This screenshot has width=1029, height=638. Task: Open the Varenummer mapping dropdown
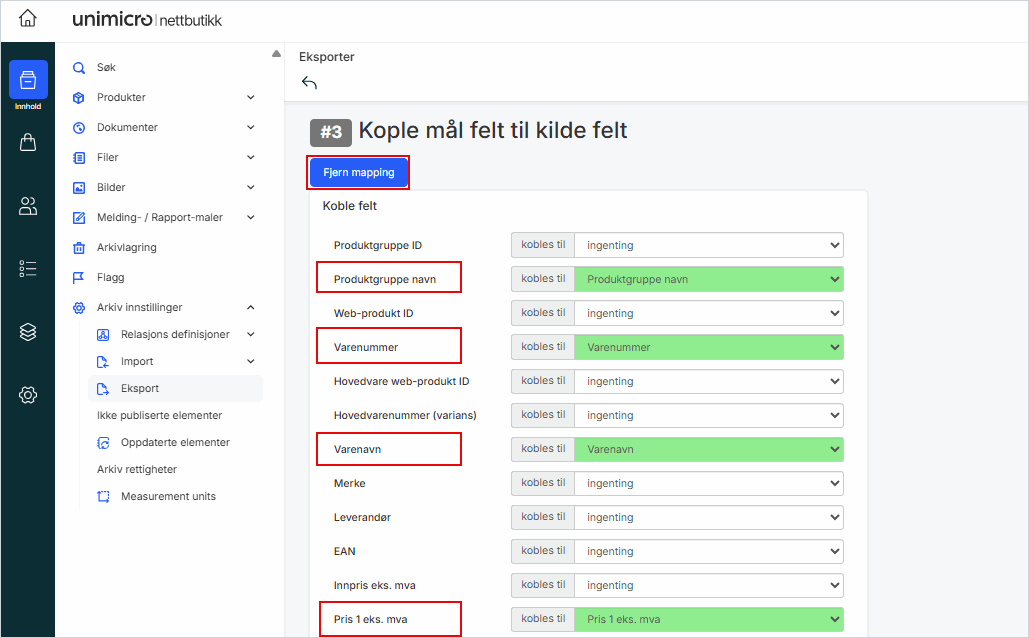point(708,347)
